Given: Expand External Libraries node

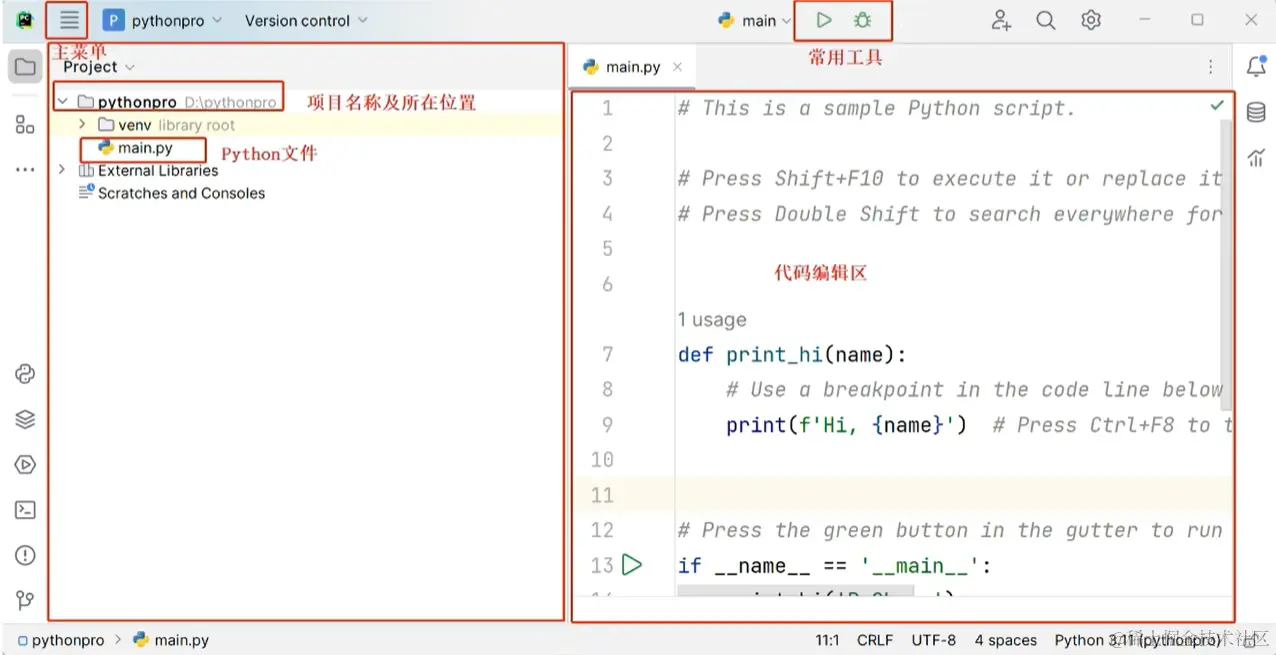Looking at the screenshot, I should coord(63,171).
